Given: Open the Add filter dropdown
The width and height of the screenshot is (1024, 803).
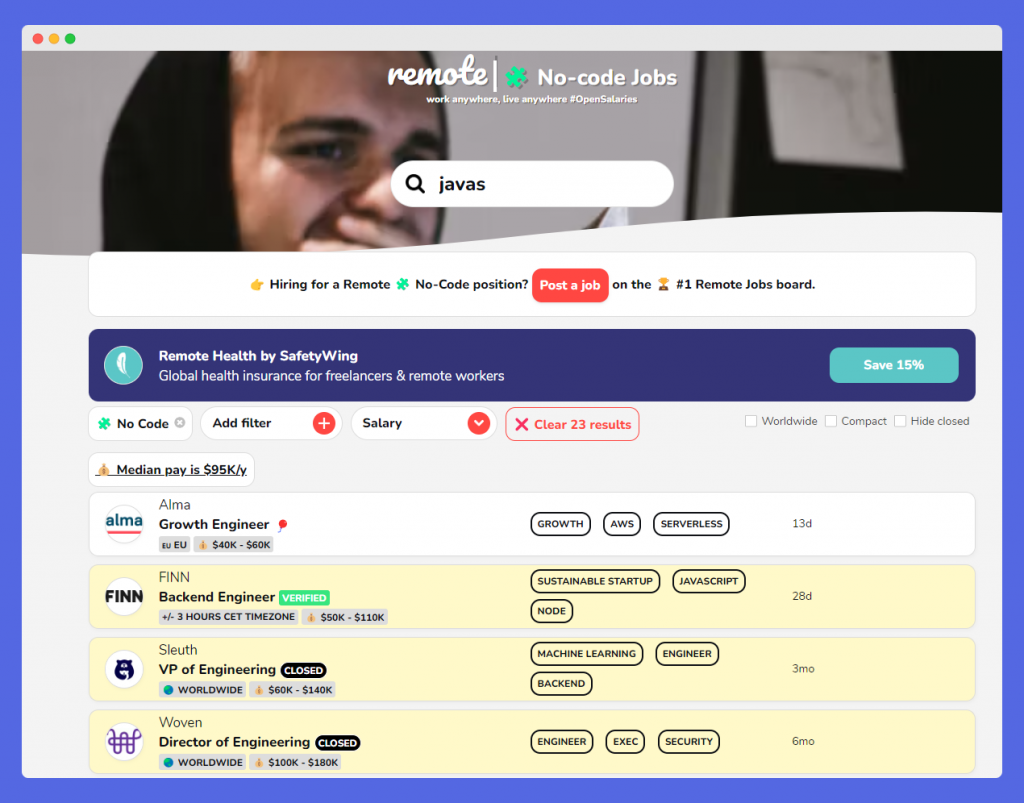Looking at the screenshot, I should pos(271,423).
